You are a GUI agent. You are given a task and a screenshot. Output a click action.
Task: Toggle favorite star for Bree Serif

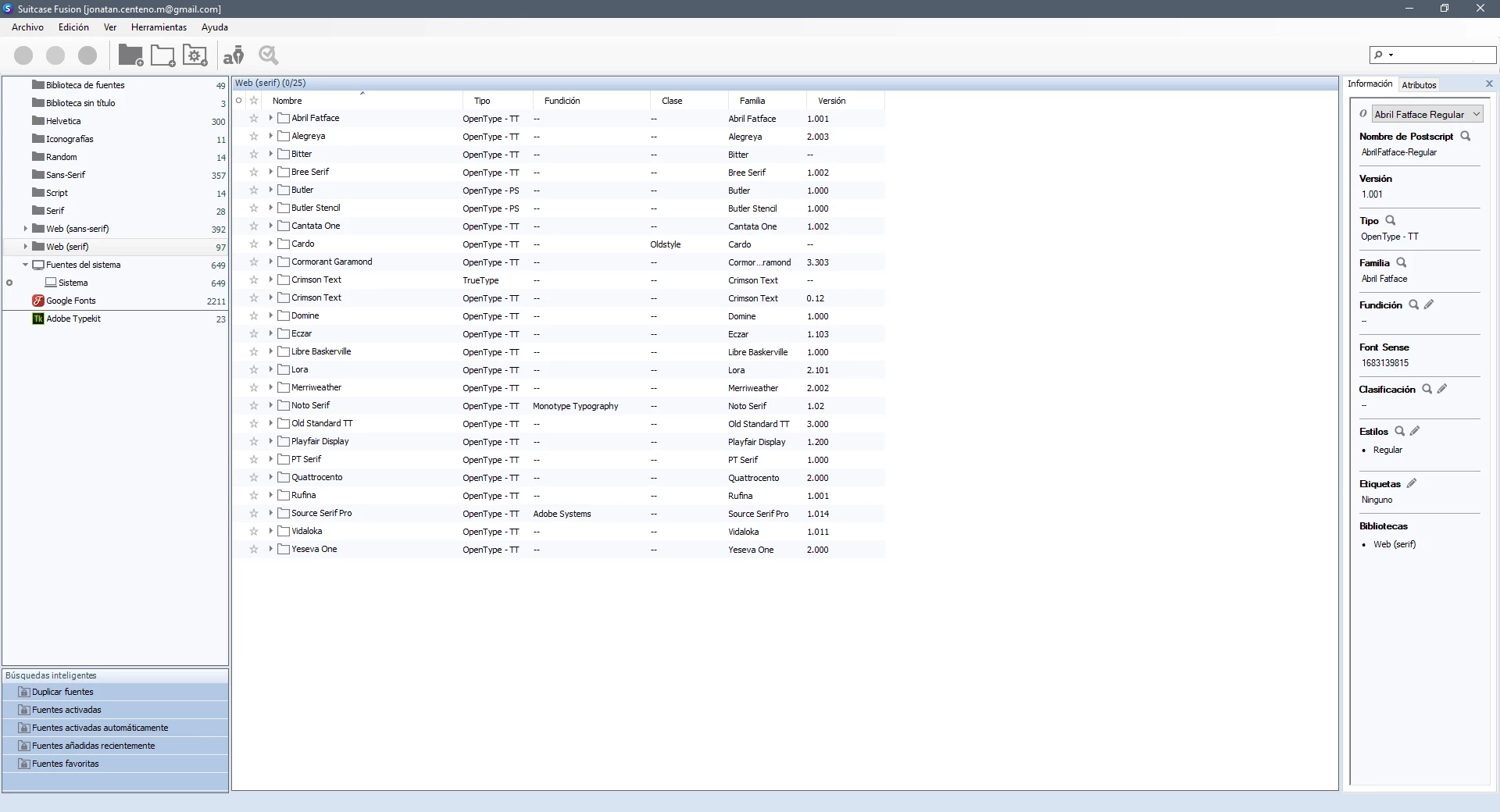254,173
